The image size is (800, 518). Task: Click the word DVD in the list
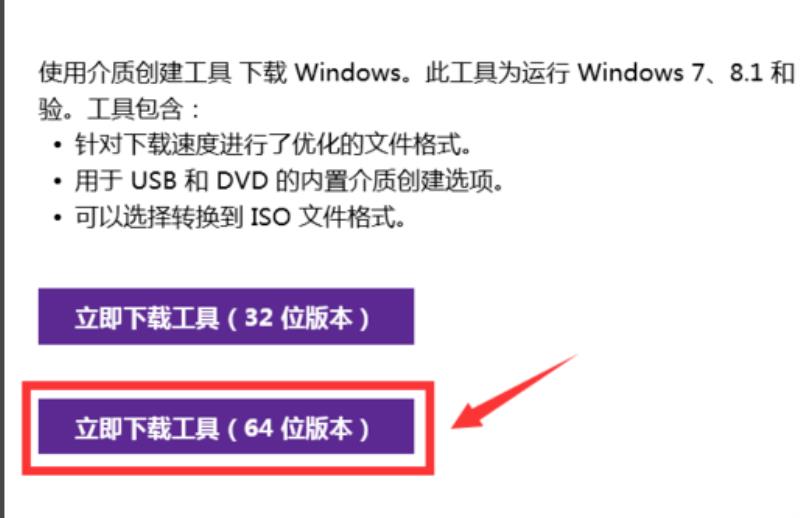coord(242,181)
